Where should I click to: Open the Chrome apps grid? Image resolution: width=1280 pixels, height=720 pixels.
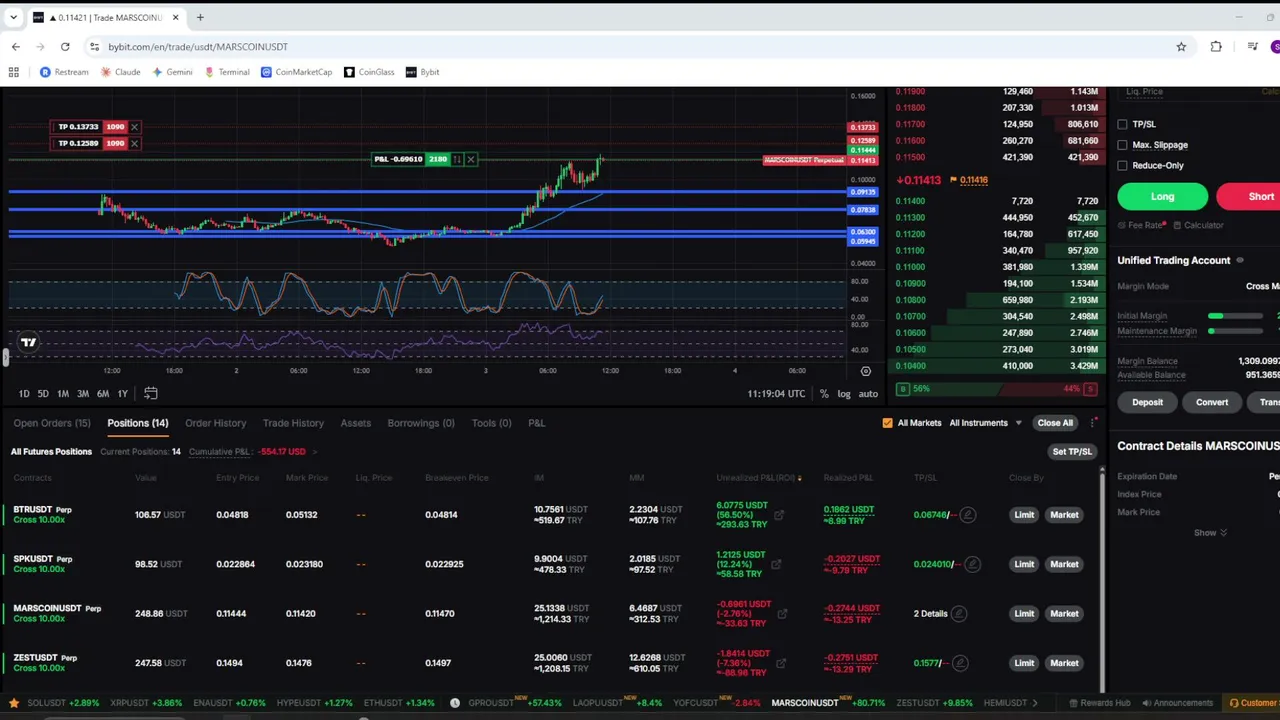[x=14, y=72]
